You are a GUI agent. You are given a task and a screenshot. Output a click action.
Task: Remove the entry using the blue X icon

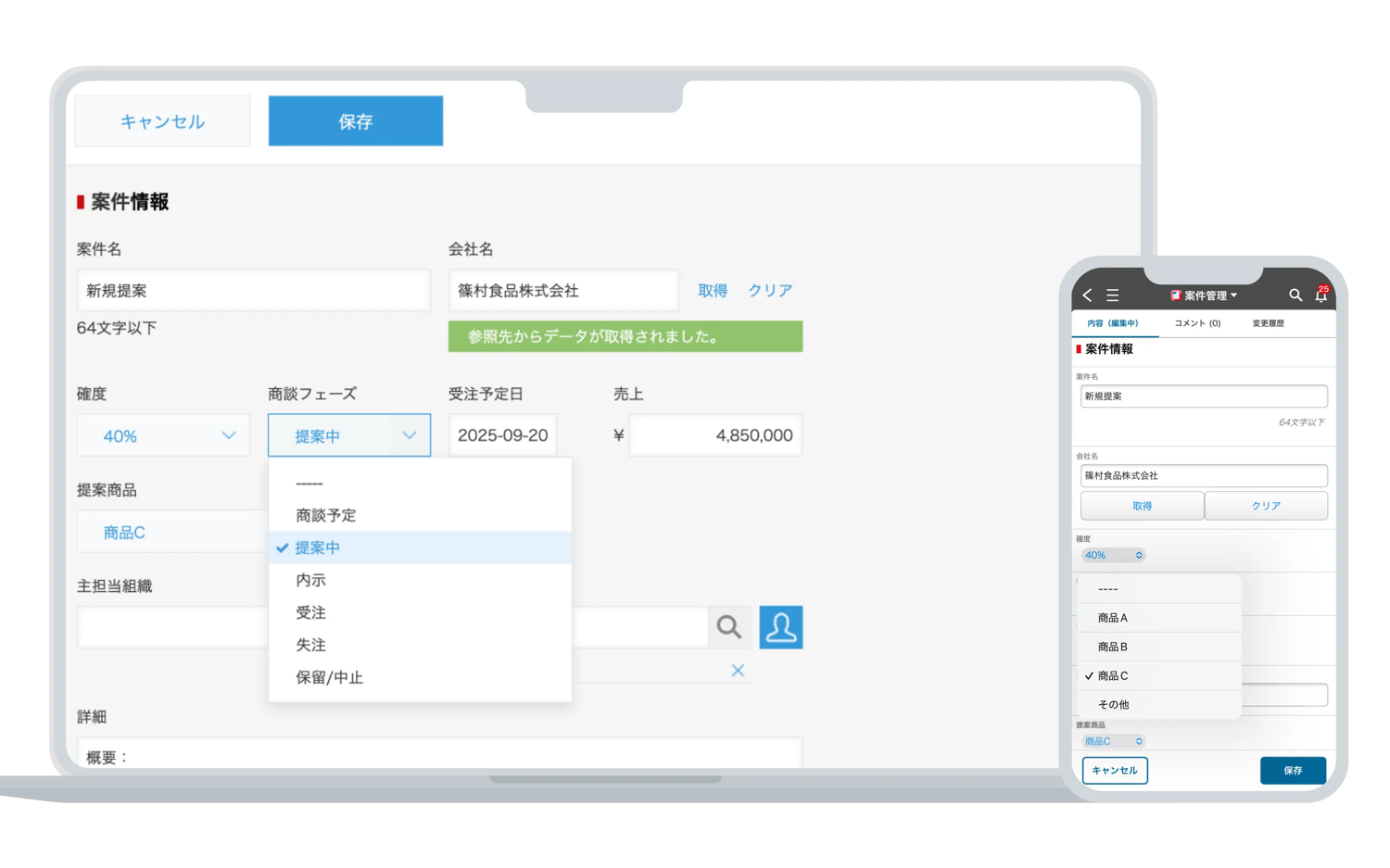tap(738, 670)
